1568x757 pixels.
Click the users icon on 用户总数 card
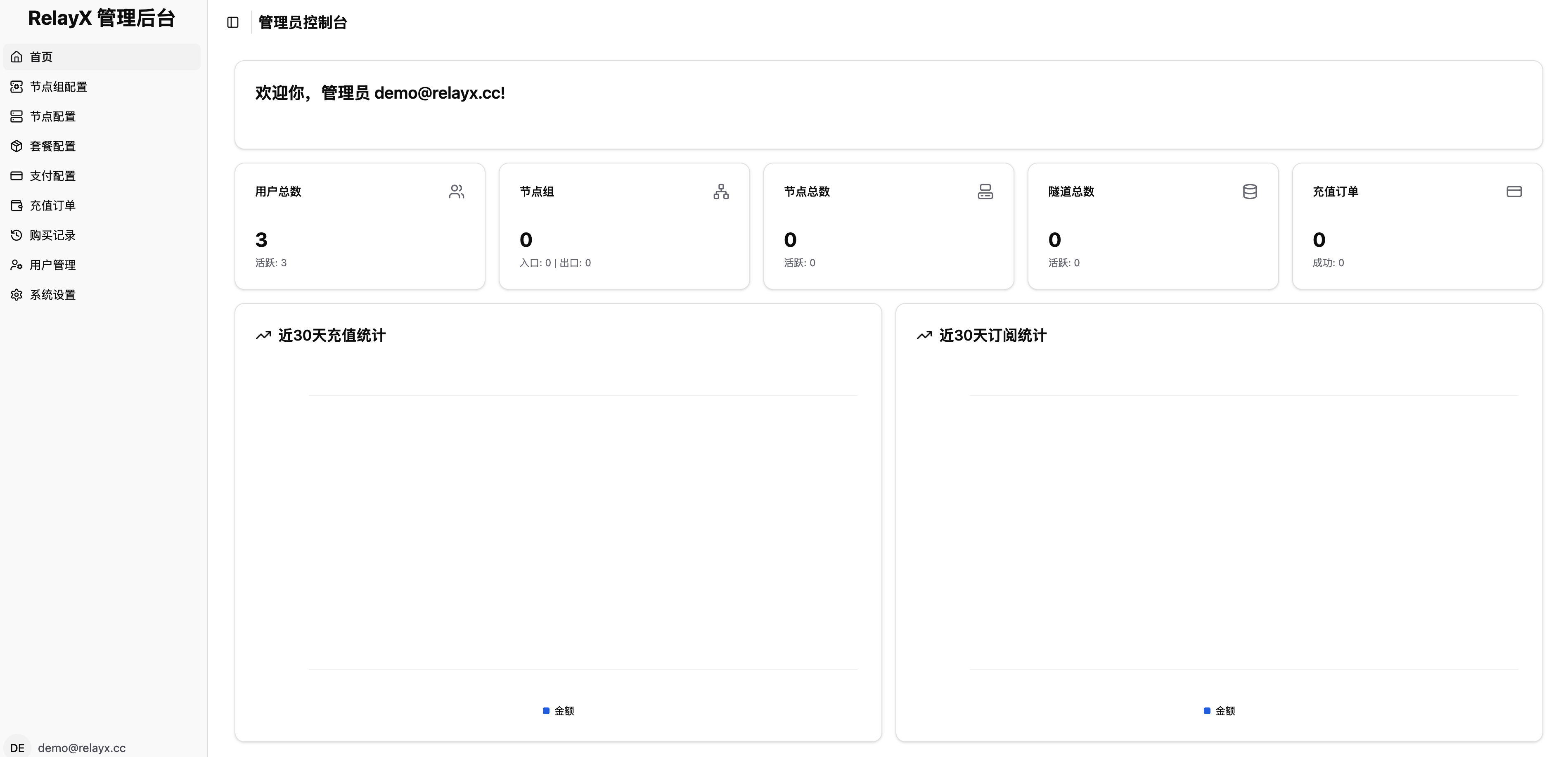point(457,192)
